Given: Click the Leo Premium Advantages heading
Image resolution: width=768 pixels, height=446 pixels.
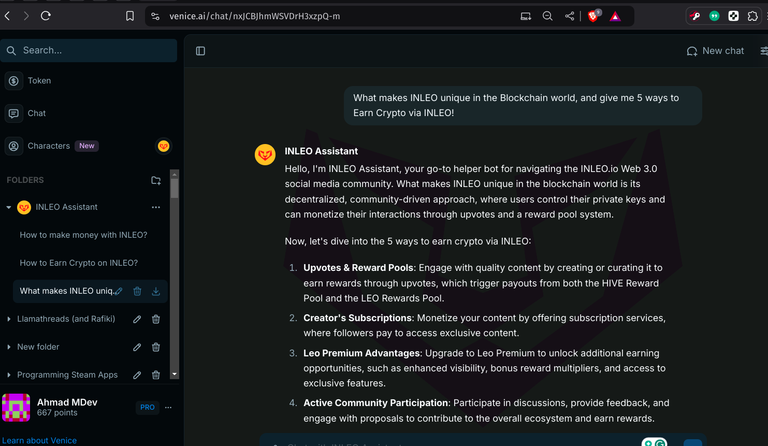Looking at the screenshot, I should [x=361, y=353].
